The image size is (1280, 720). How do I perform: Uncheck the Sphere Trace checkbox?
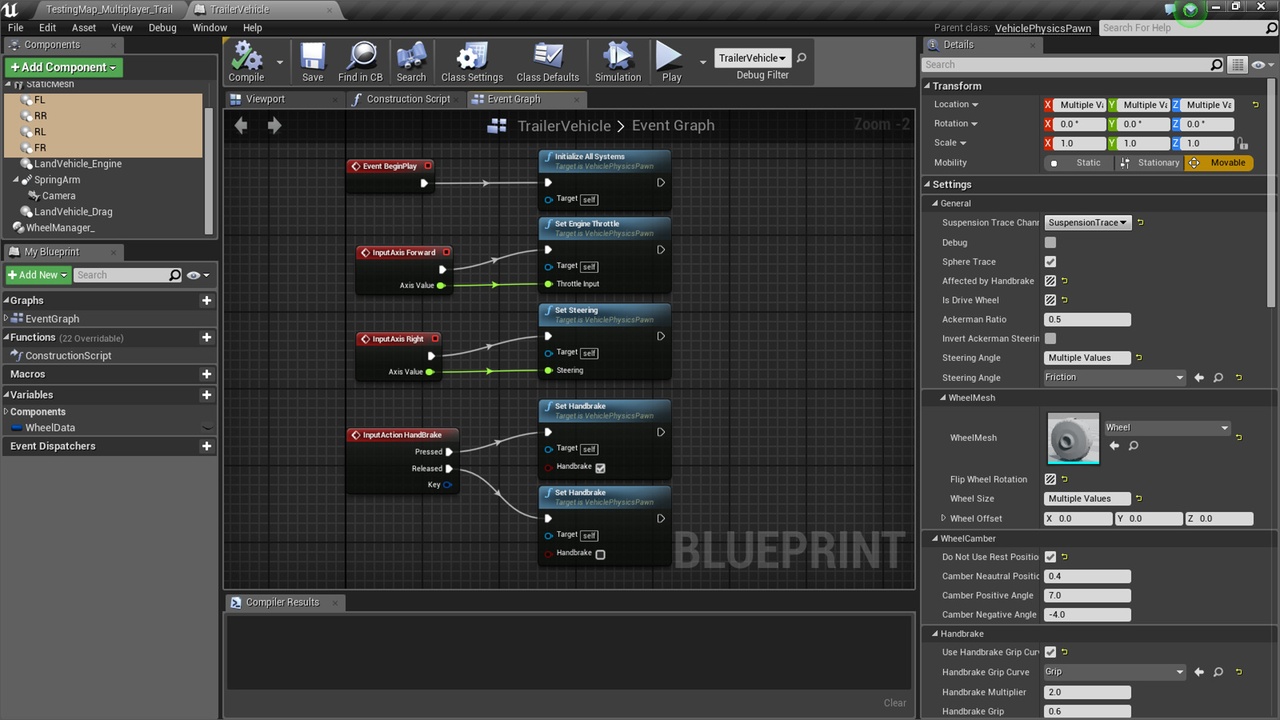pos(1050,262)
